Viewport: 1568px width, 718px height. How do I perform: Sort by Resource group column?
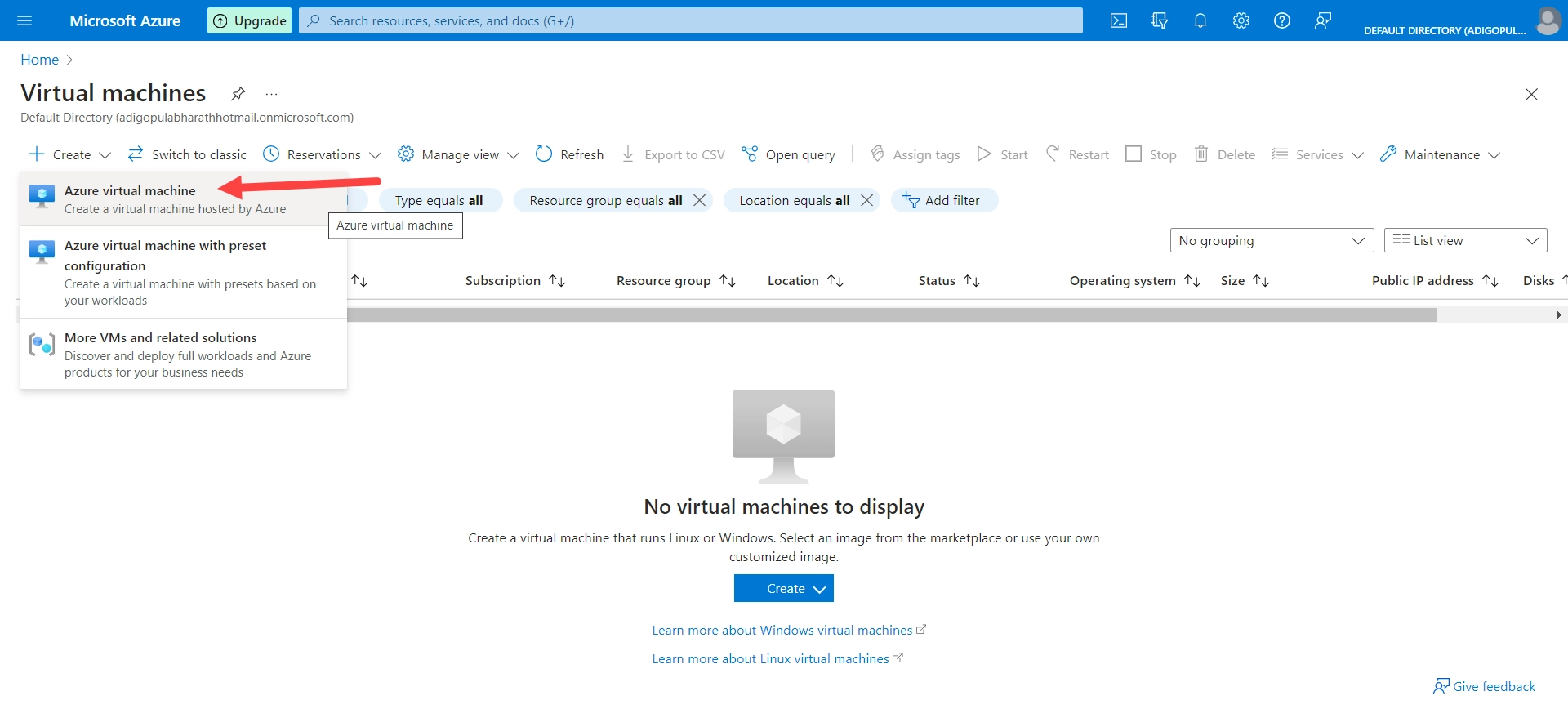[x=676, y=280]
